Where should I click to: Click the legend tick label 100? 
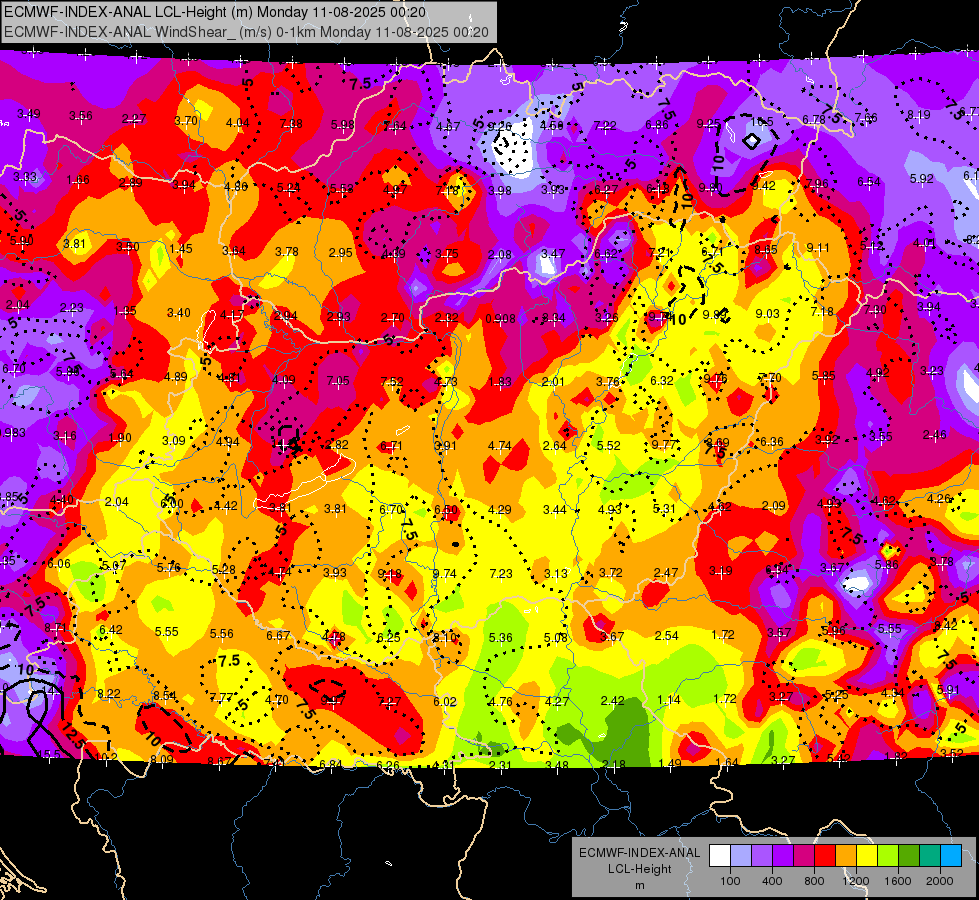point(730,881)
